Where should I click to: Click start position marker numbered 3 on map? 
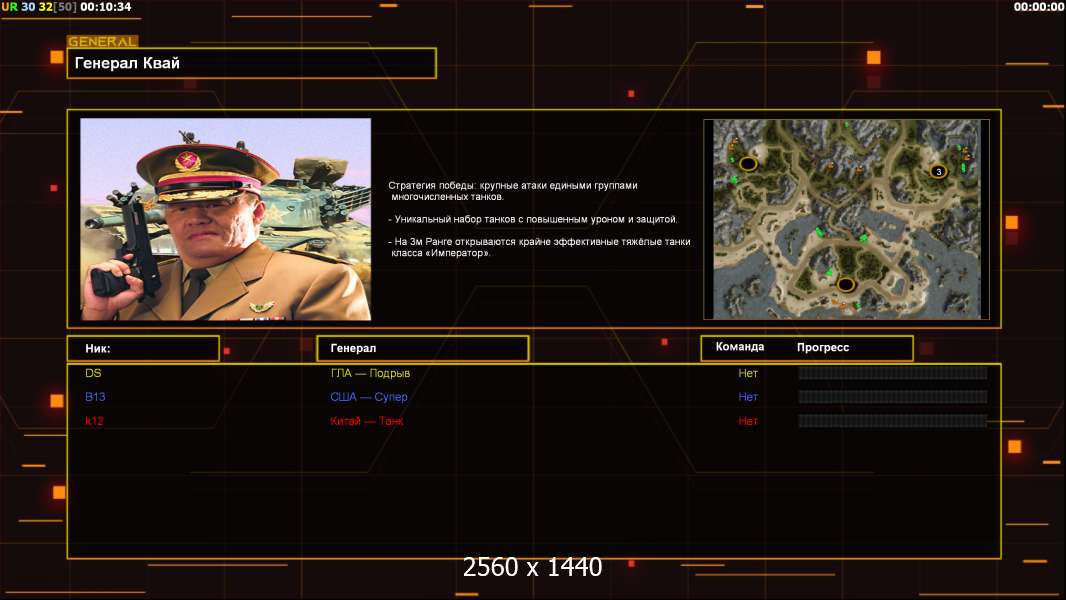click(x=939, y=171)
